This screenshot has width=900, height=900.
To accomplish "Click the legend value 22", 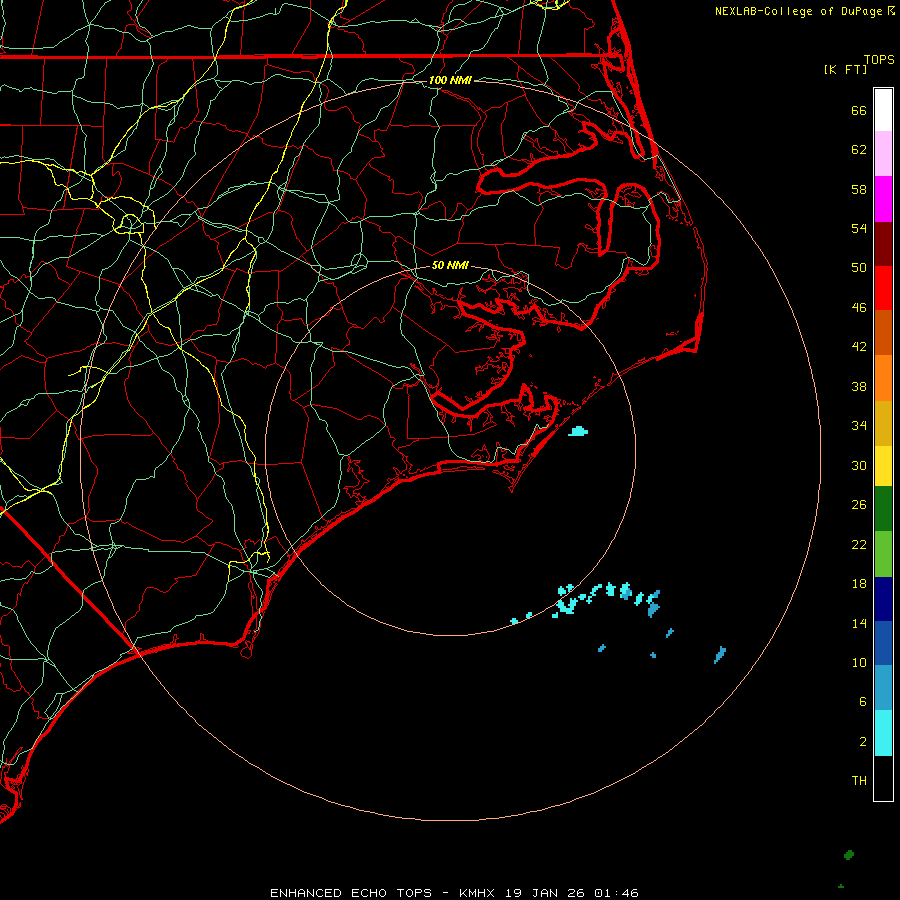I will [x=859, y=544].
